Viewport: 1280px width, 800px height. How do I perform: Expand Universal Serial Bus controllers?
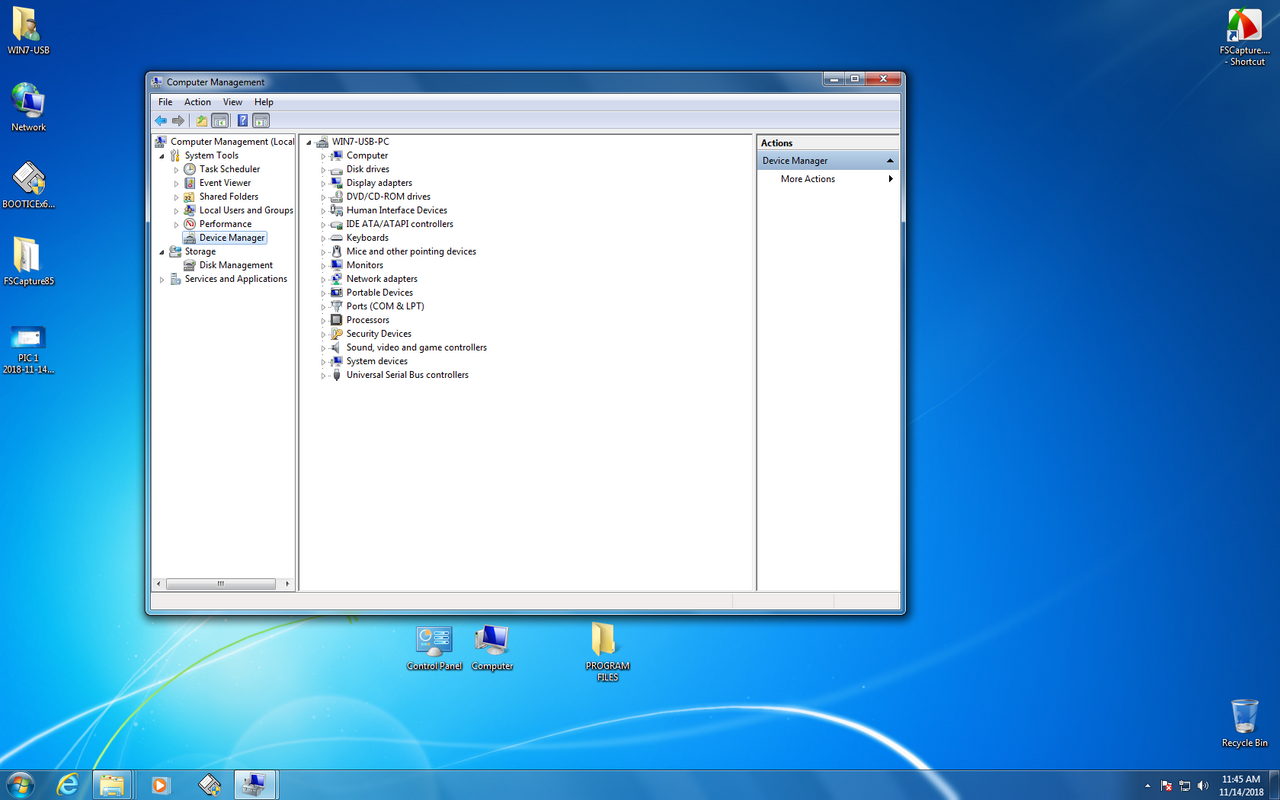[324, 376]
